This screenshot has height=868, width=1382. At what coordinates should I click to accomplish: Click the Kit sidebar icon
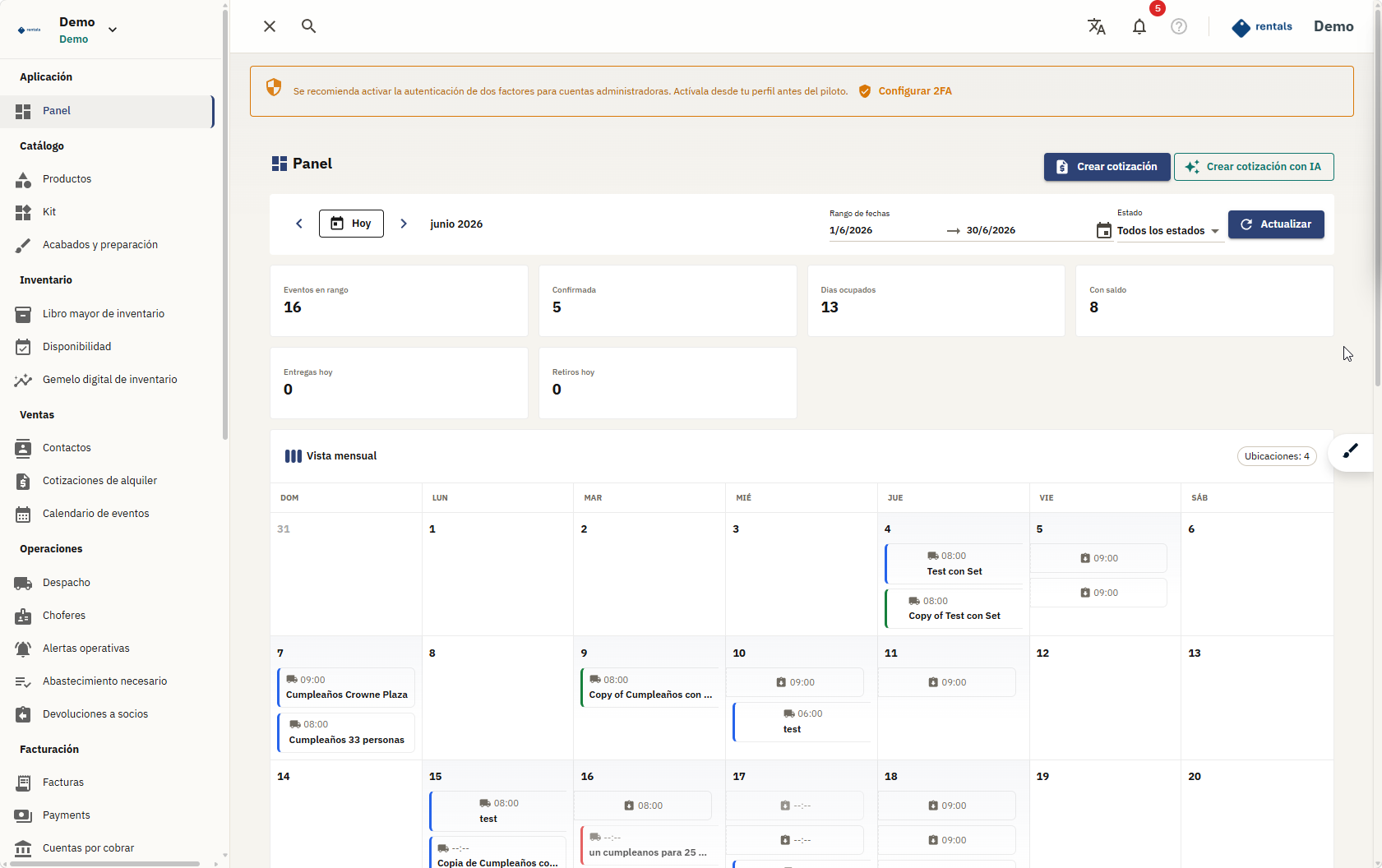(23, 212)
